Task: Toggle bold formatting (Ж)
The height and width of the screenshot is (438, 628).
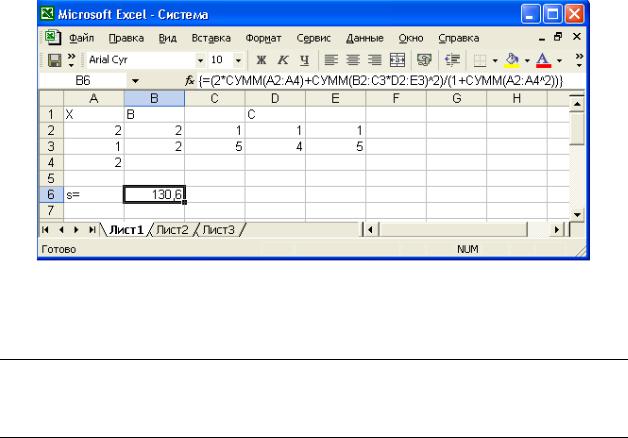Action: tap(261, 60)
